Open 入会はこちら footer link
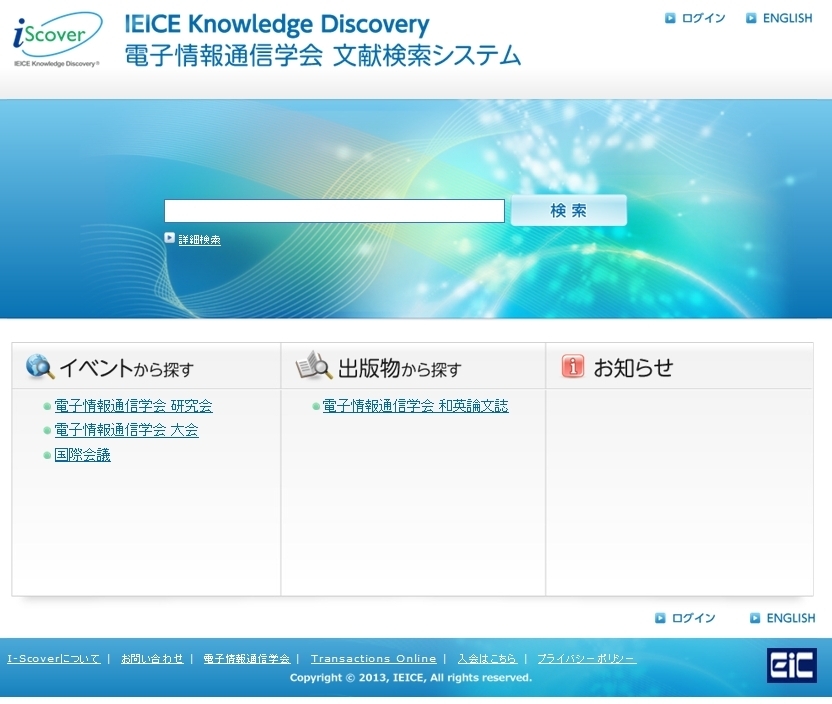The height and width of the screenshot is (704, 832). click(487, 659)
